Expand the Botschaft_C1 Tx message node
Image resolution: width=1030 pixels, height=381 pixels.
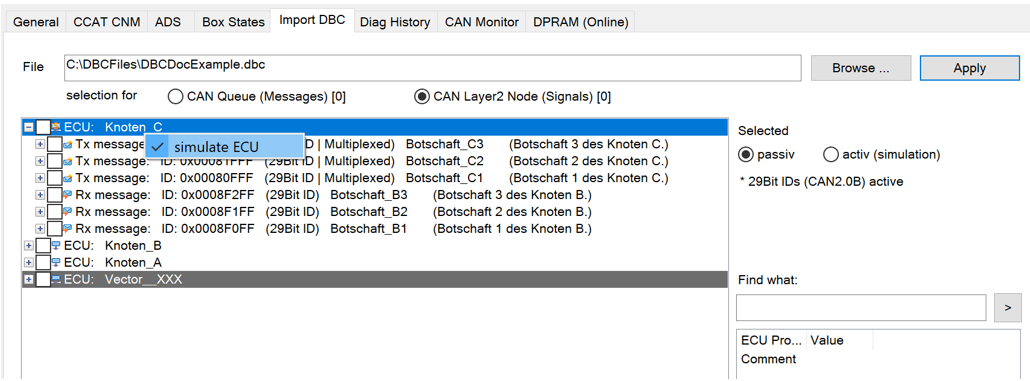40,178
